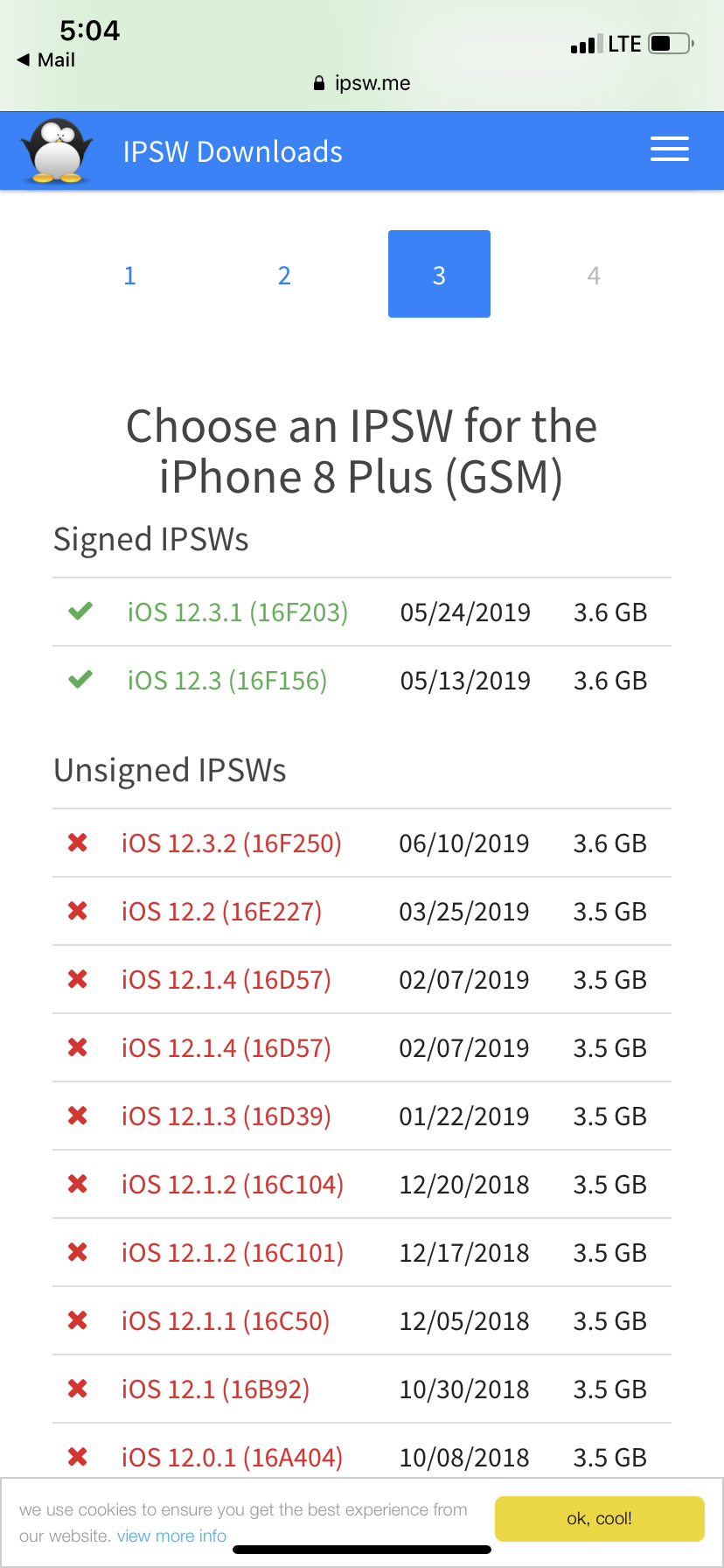Tap the green checkmark beside iOS 12.3 (16F156)
Image resolution: width=724 pixels, height=1568 pixels.
[x=80, y=679]
